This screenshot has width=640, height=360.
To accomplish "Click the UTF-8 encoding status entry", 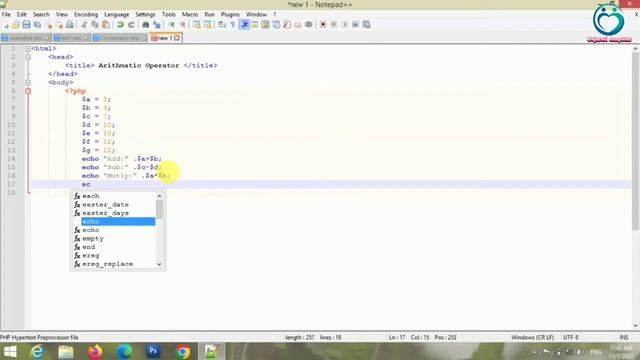I will pyautogui.click(x=571, y=338).
